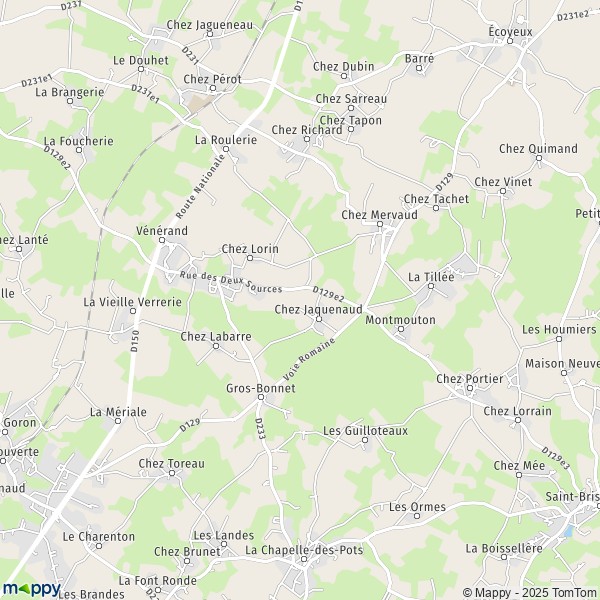Screen dimensions: 600x600
Task: Click the Chez Toreau place marker
Action: pos(172,473)
